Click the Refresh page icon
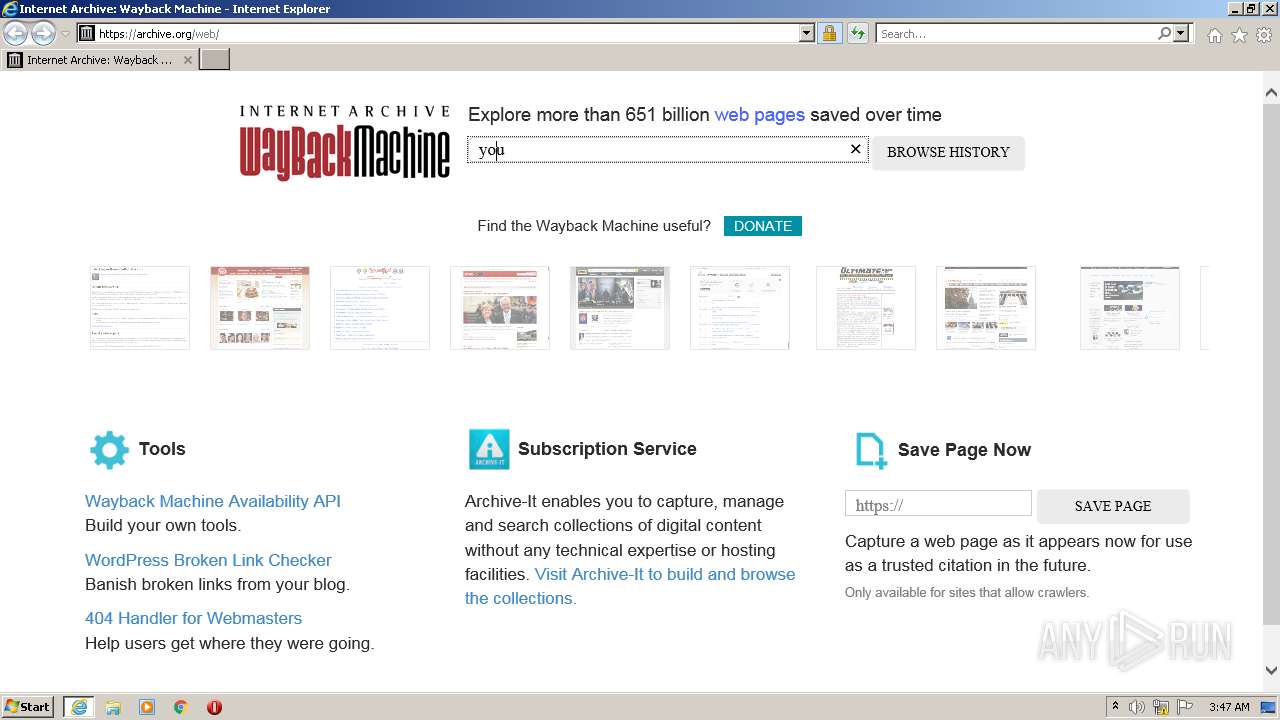 [x=858, y=33]
